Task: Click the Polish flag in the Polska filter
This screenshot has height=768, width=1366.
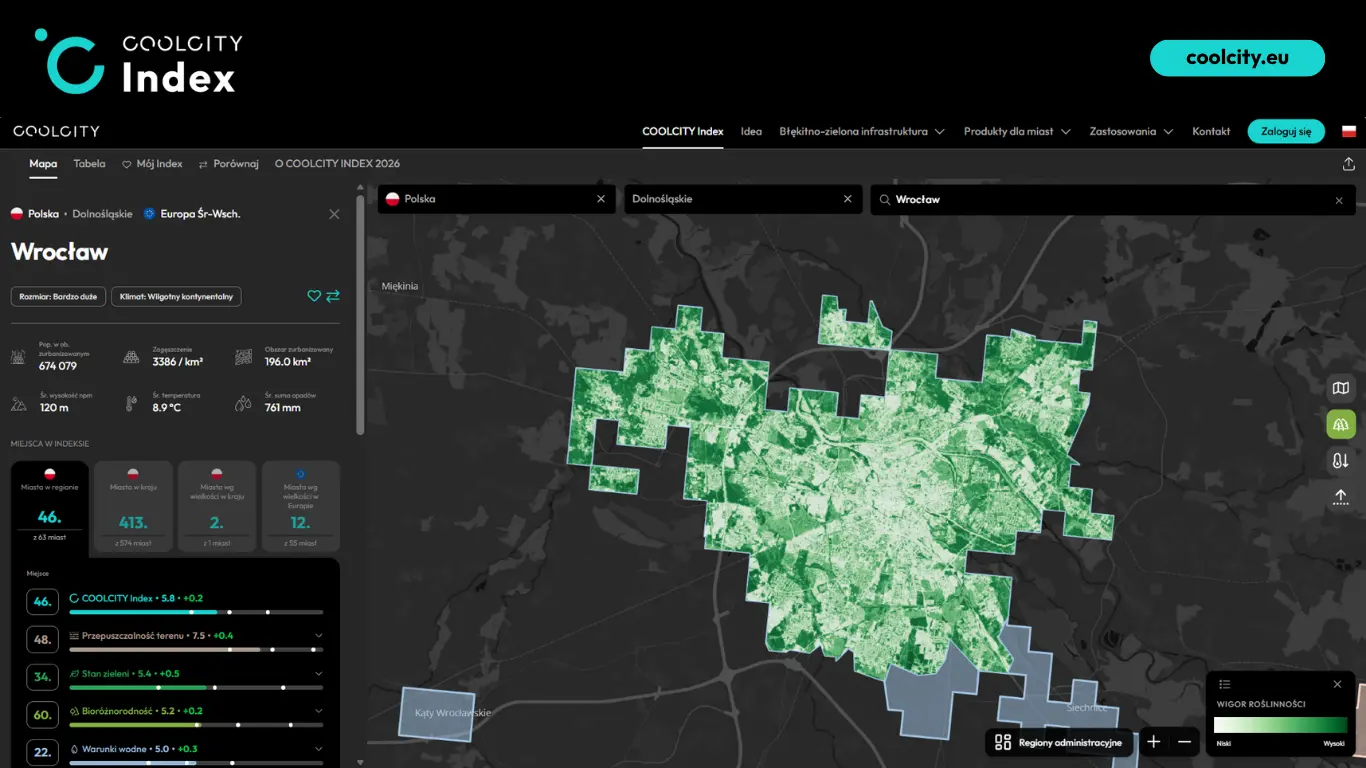Action: tap(392, 199)
